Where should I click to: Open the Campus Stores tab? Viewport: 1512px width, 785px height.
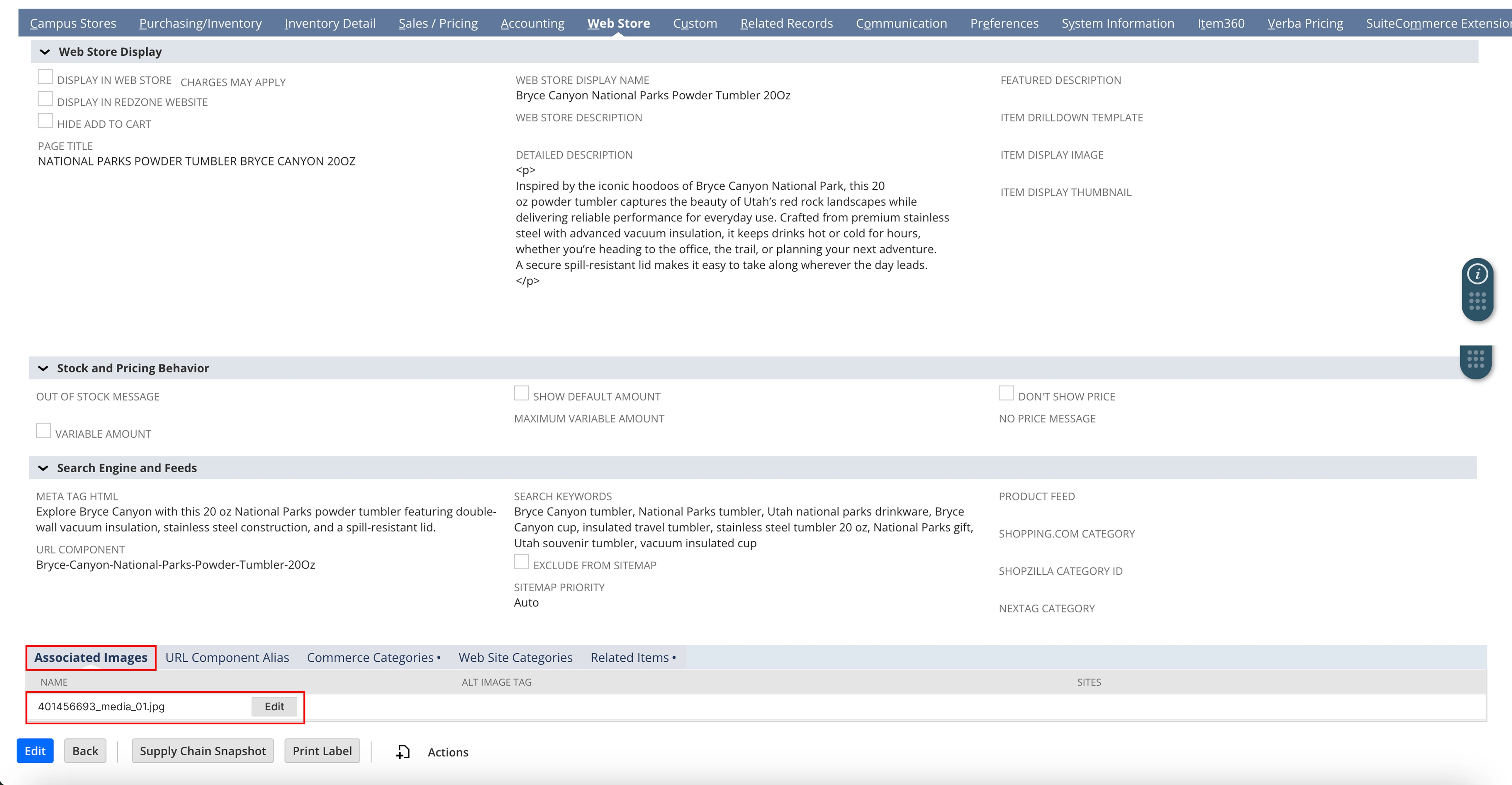coord(73,23)
